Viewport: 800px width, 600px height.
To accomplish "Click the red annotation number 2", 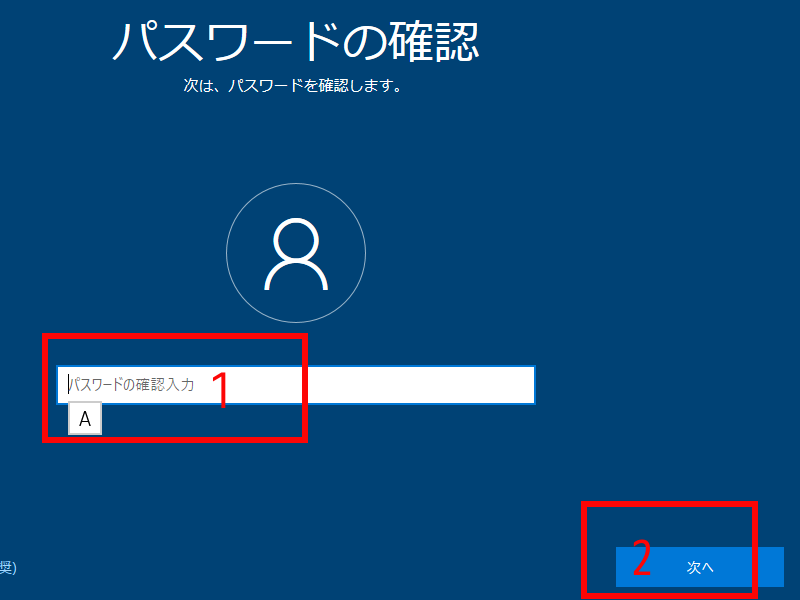I will pos(641,561).
